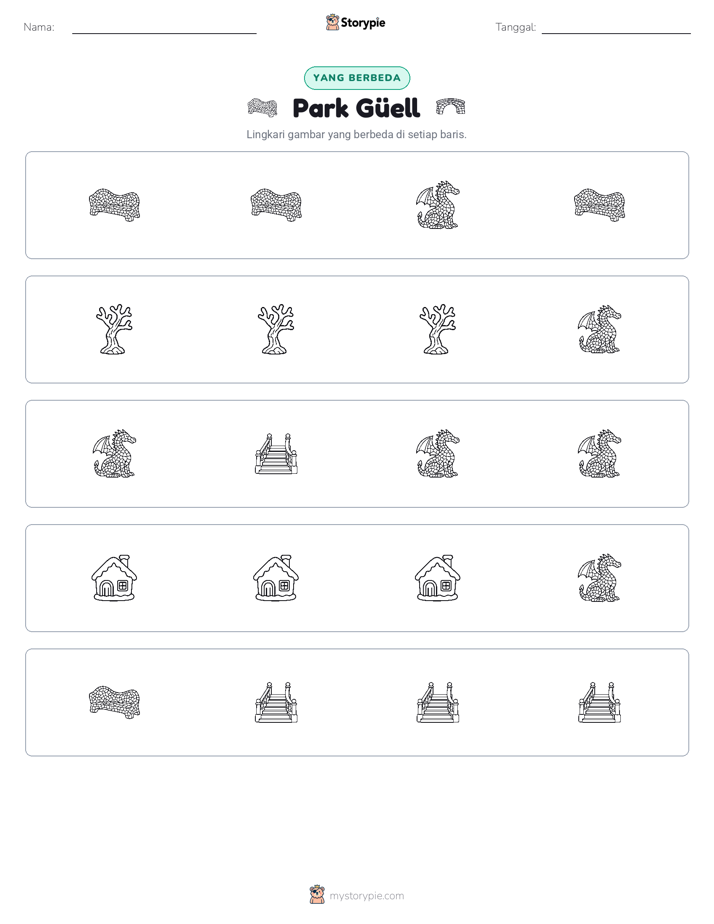Circle the dragon in the first row

438,205
